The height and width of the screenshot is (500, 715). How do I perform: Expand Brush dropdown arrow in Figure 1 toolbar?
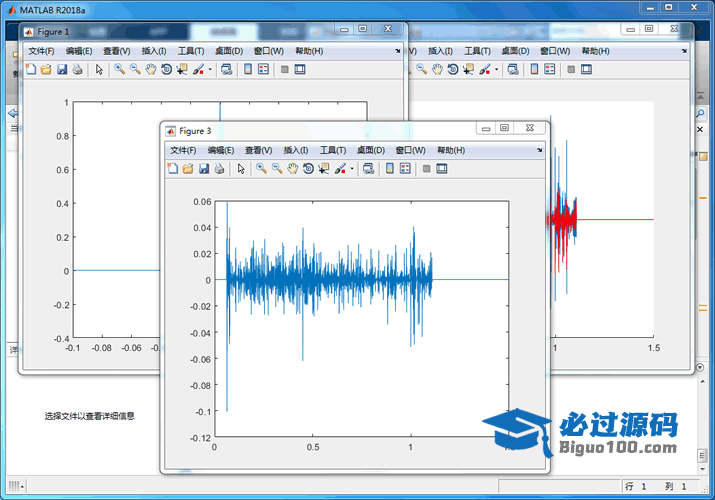click(x=210, y=70)
